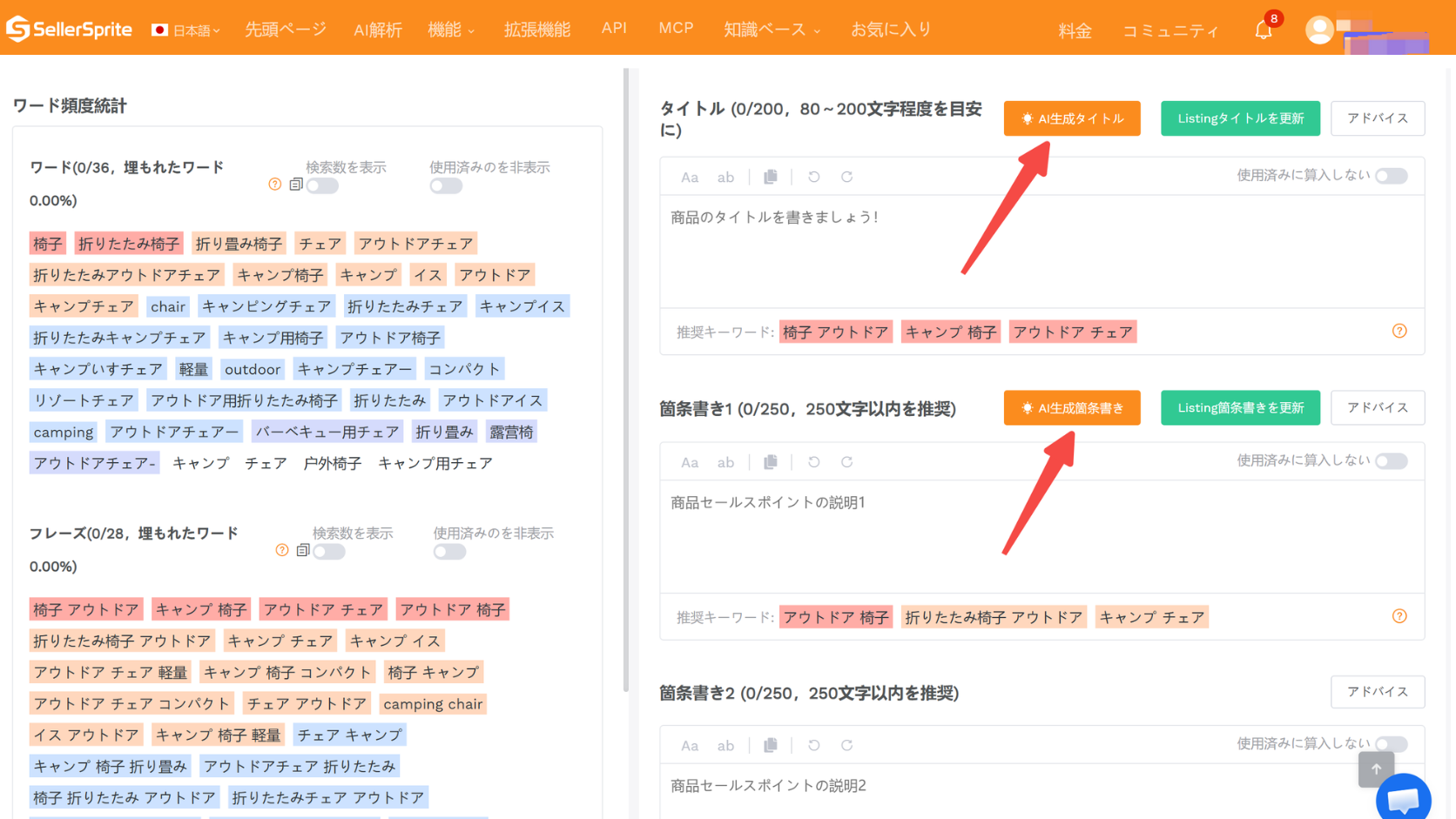Screen dimensions: 1456x819
Task: Open お気に入り in top navigation
Action: click(891, 30)
